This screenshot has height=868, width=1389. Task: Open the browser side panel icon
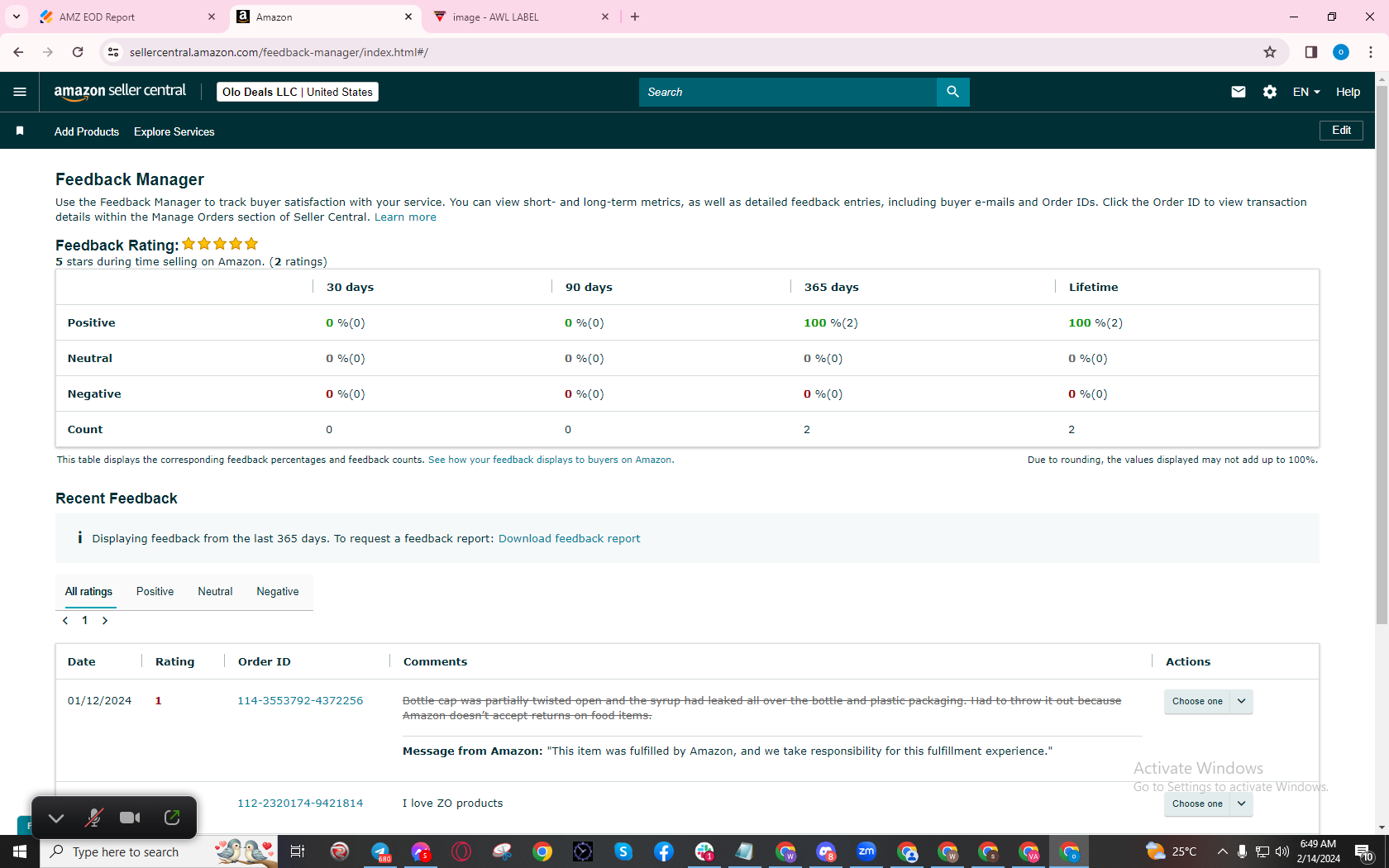tap(1311, 52)
